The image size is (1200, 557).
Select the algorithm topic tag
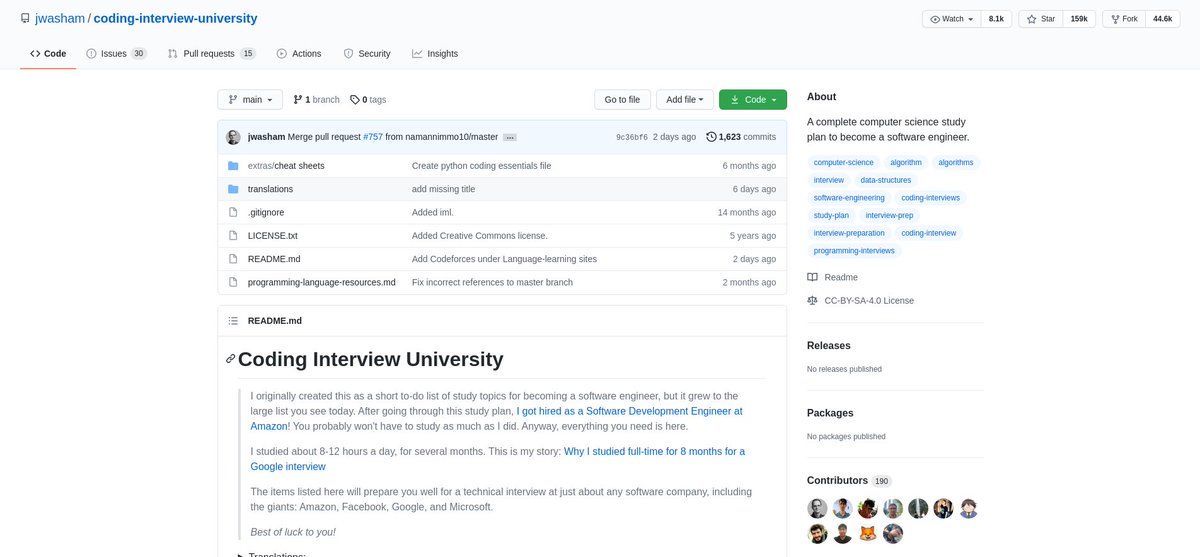[906, 162]
